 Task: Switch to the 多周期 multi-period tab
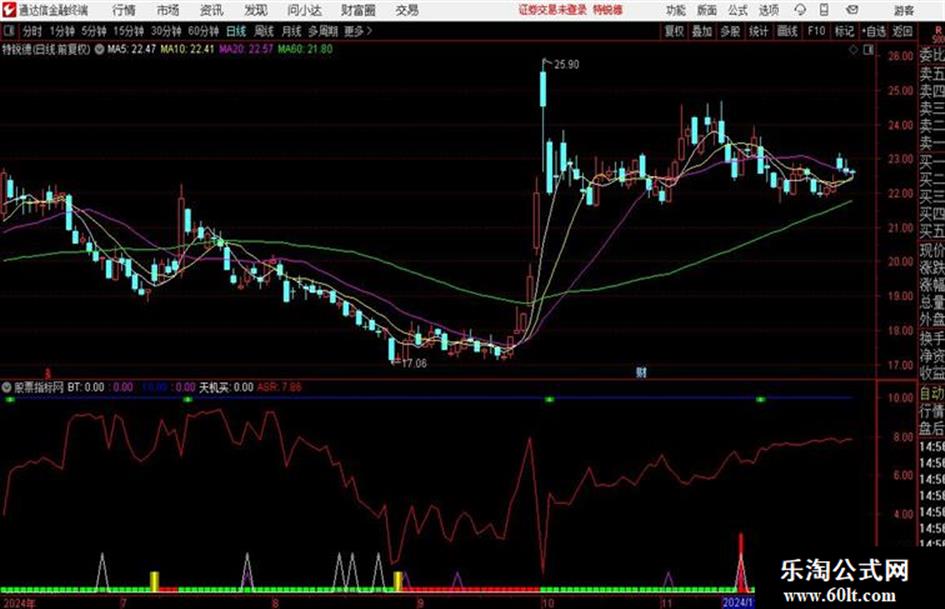point(324,31)
